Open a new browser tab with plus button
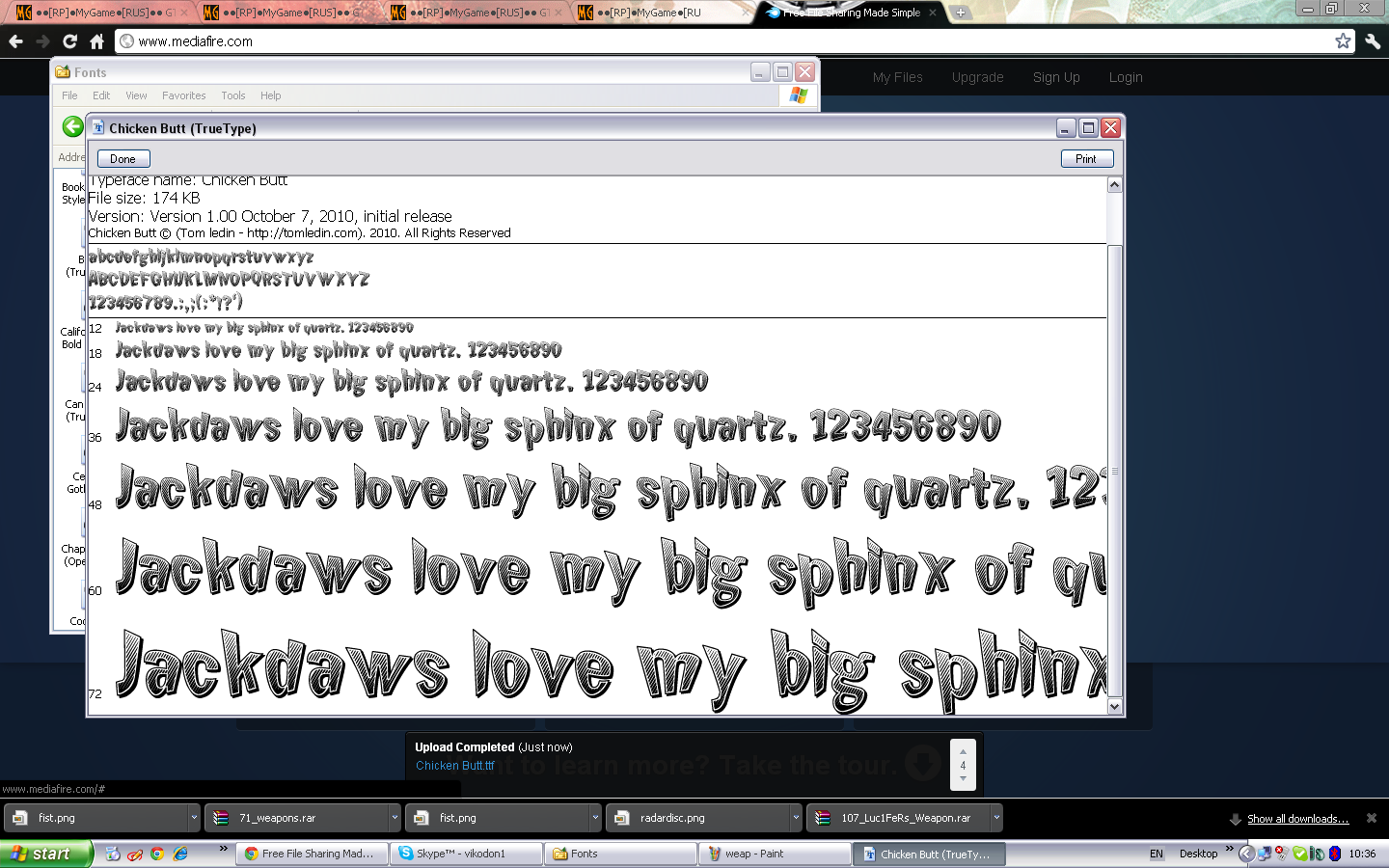Image resolution: width=1389 pixels, height=868 pixels. [960, 13]
